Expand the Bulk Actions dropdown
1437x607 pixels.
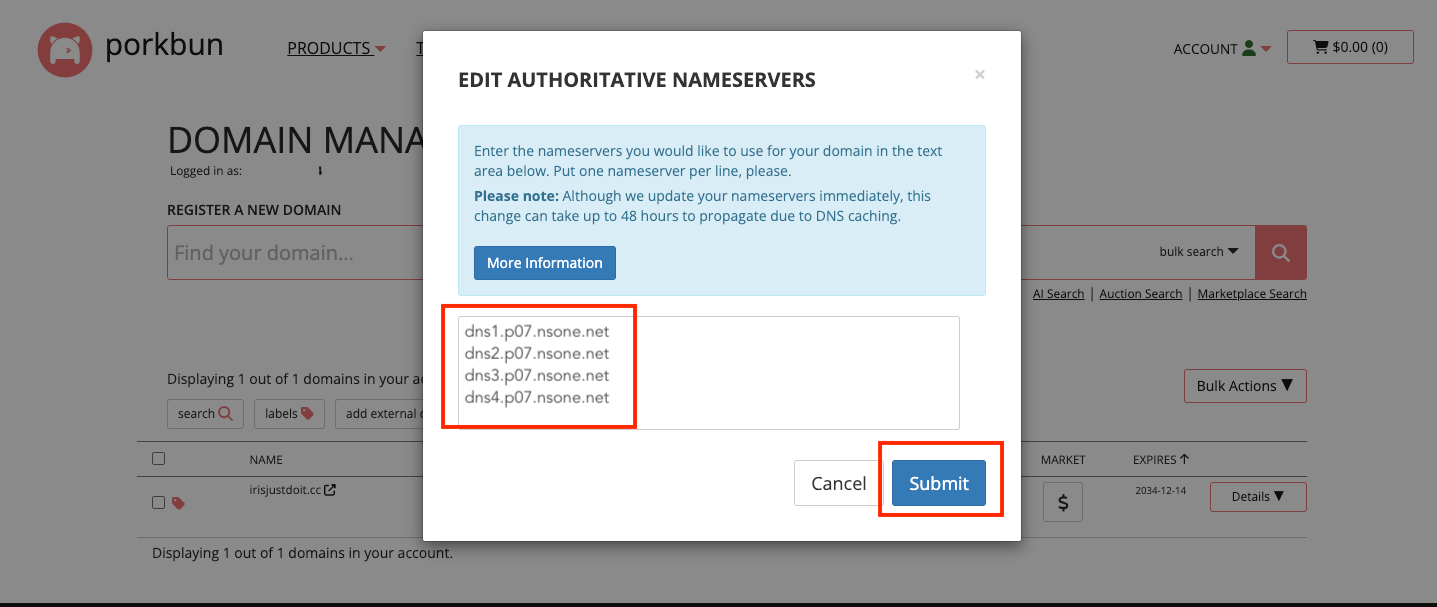pyautogui.click(x=1244, y=386)
